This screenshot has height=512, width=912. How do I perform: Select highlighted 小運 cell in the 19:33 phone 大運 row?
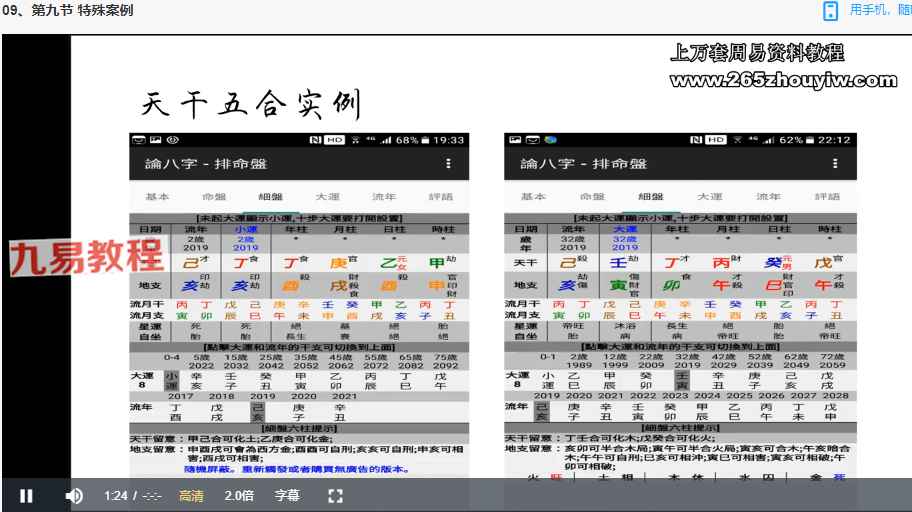click(x=171, y=381)
